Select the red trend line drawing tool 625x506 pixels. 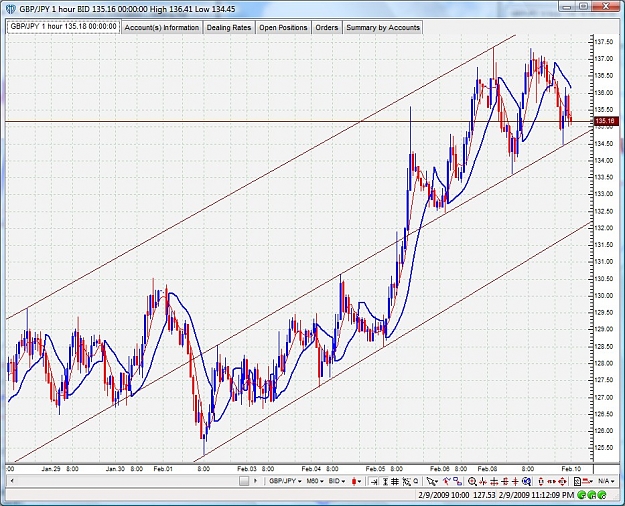pos(447,481)
